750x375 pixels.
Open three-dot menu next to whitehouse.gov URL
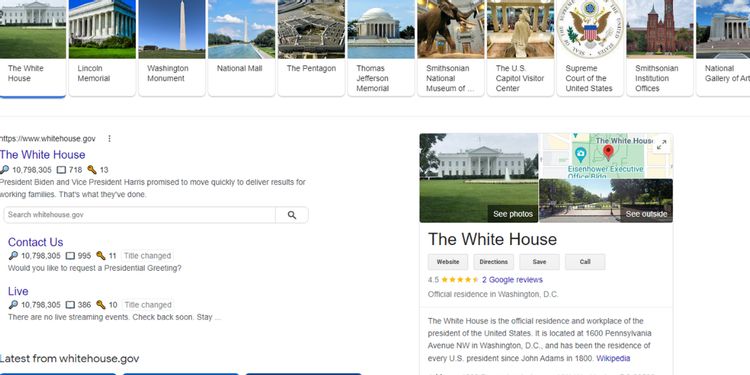click(x=109, y=139)
